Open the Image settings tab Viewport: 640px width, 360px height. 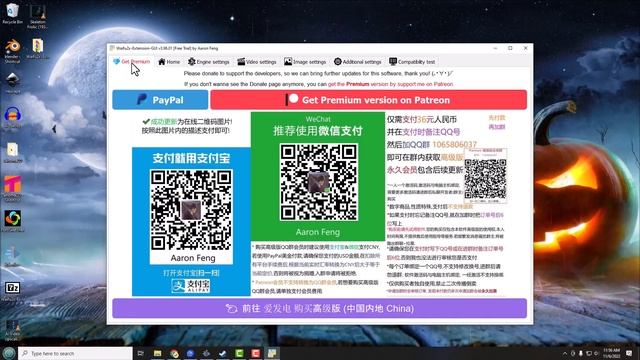pos(305,62)
